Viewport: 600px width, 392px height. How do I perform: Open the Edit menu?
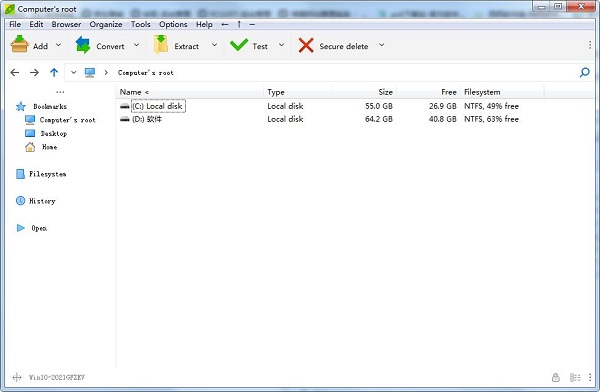coord(36,24)
